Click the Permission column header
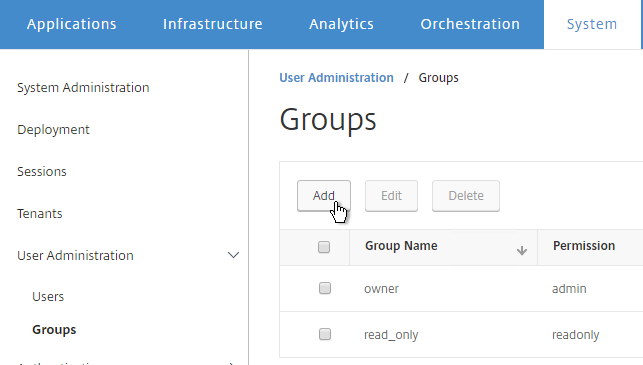 point(584,246)
